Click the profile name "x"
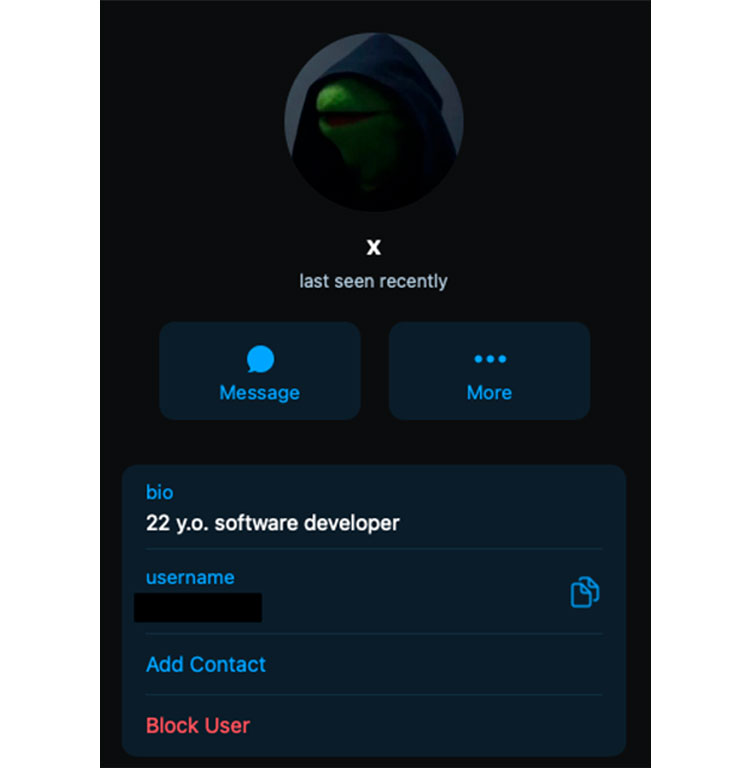Viewport: 750px width, 768px height. click(x=374, y=247)
